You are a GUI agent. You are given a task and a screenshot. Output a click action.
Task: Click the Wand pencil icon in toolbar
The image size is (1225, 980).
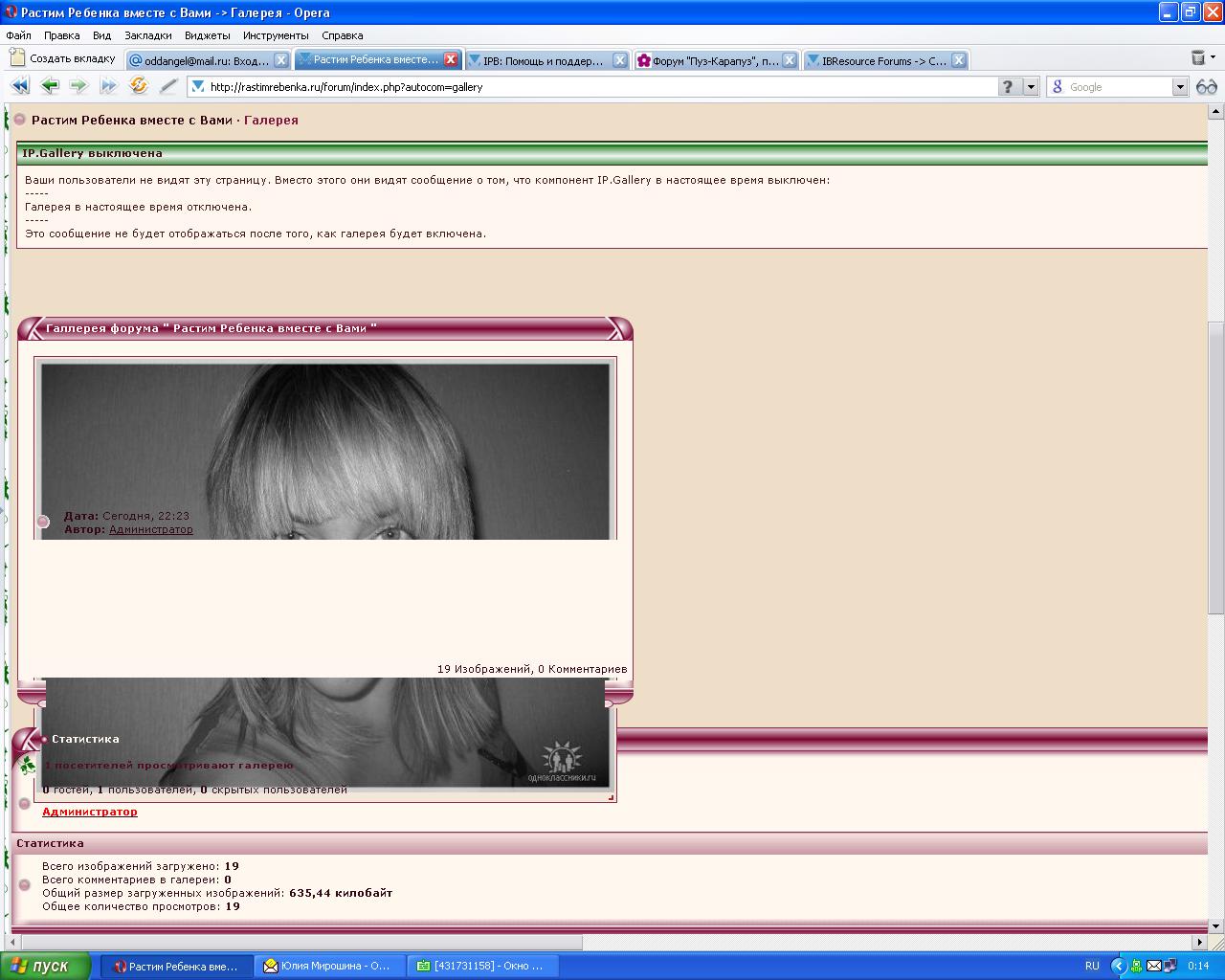168,86
